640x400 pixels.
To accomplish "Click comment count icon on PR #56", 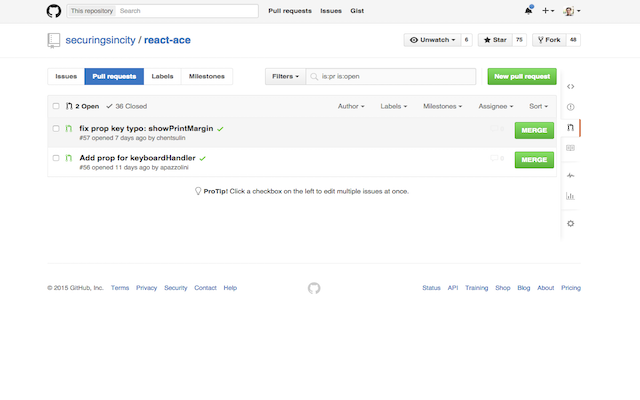I will pyautogui.click(x=497, y=158).
